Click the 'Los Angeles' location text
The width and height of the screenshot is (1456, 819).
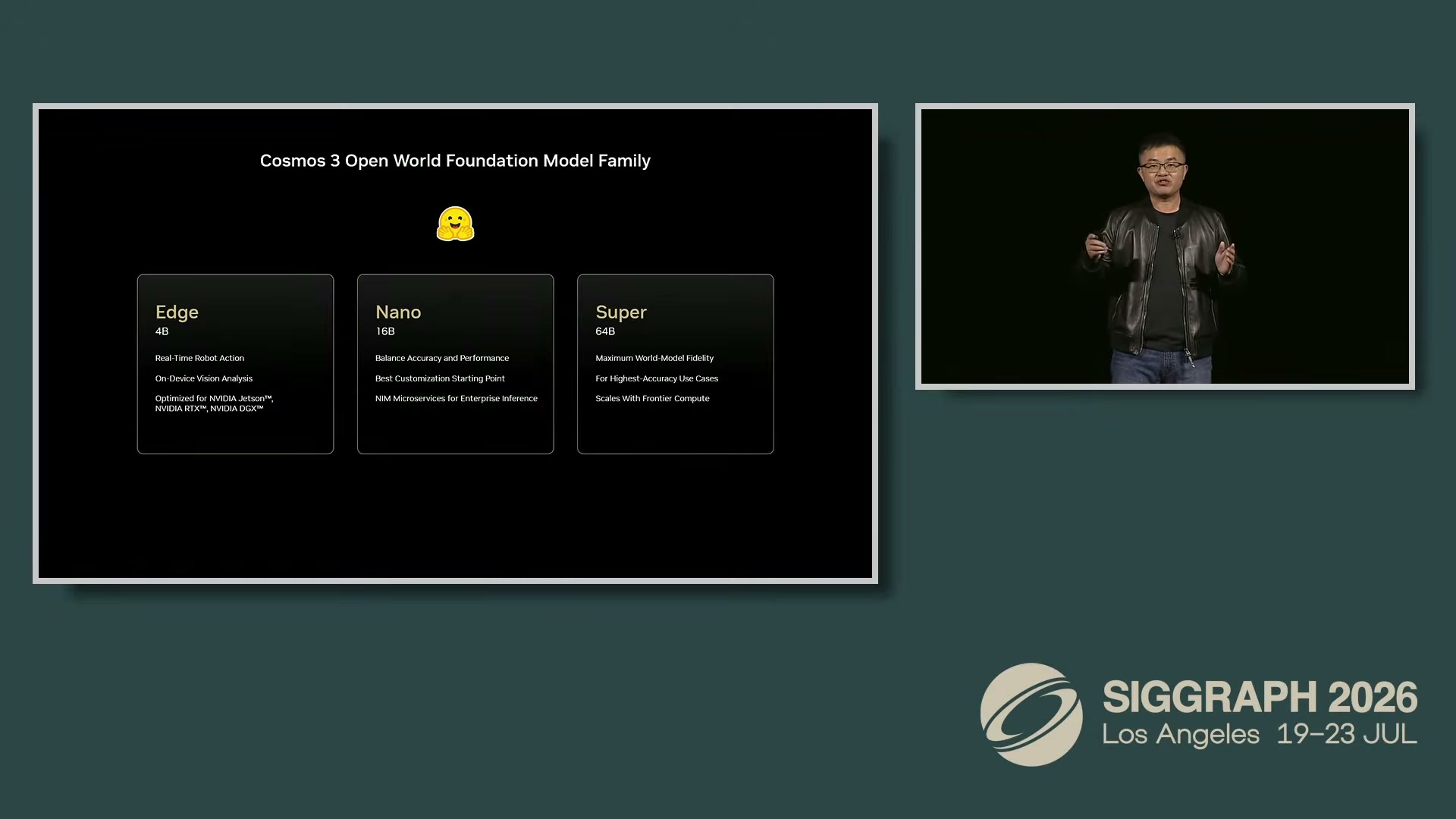[1181, 734]
